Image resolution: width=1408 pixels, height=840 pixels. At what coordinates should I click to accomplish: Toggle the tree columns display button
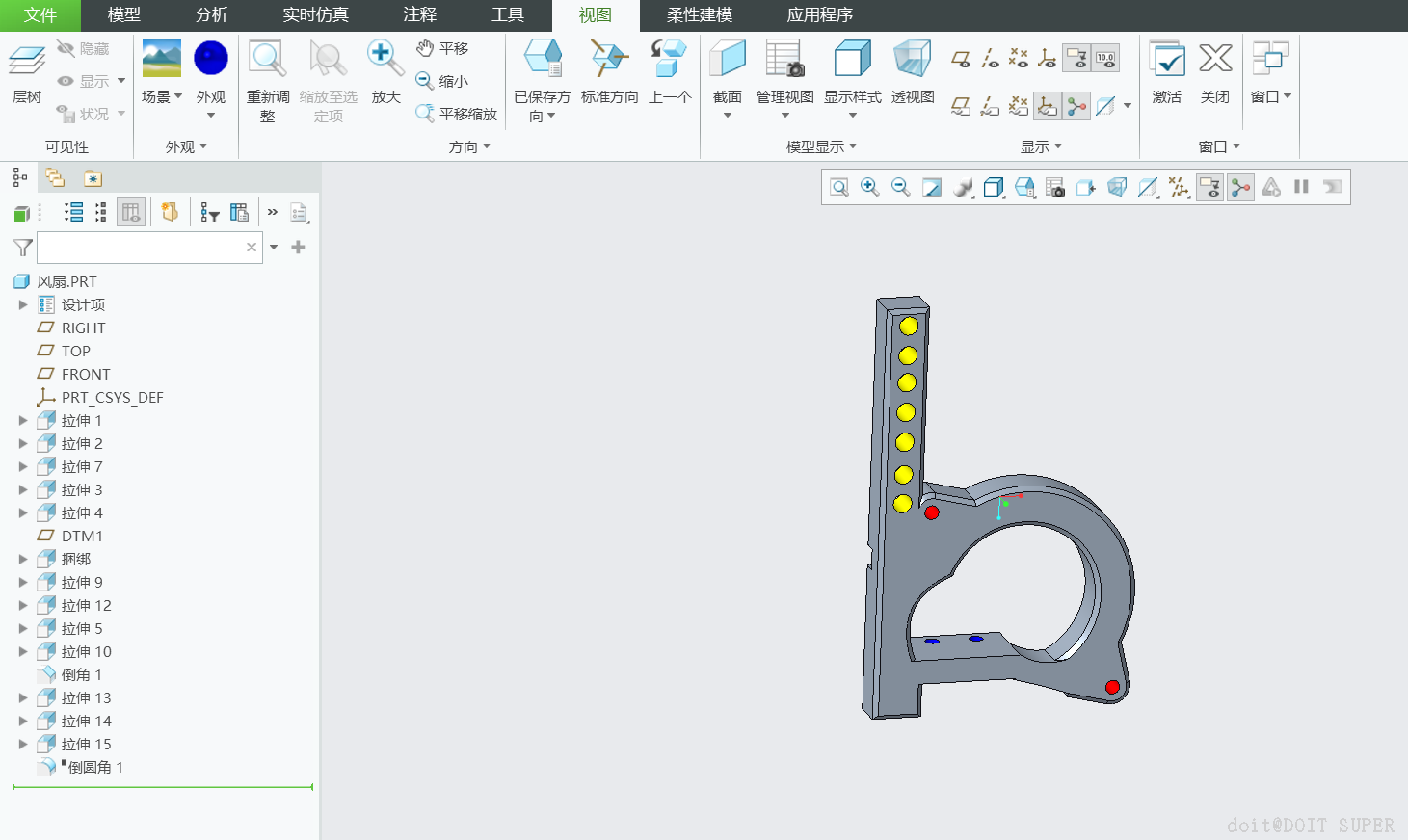coord(131,213)
